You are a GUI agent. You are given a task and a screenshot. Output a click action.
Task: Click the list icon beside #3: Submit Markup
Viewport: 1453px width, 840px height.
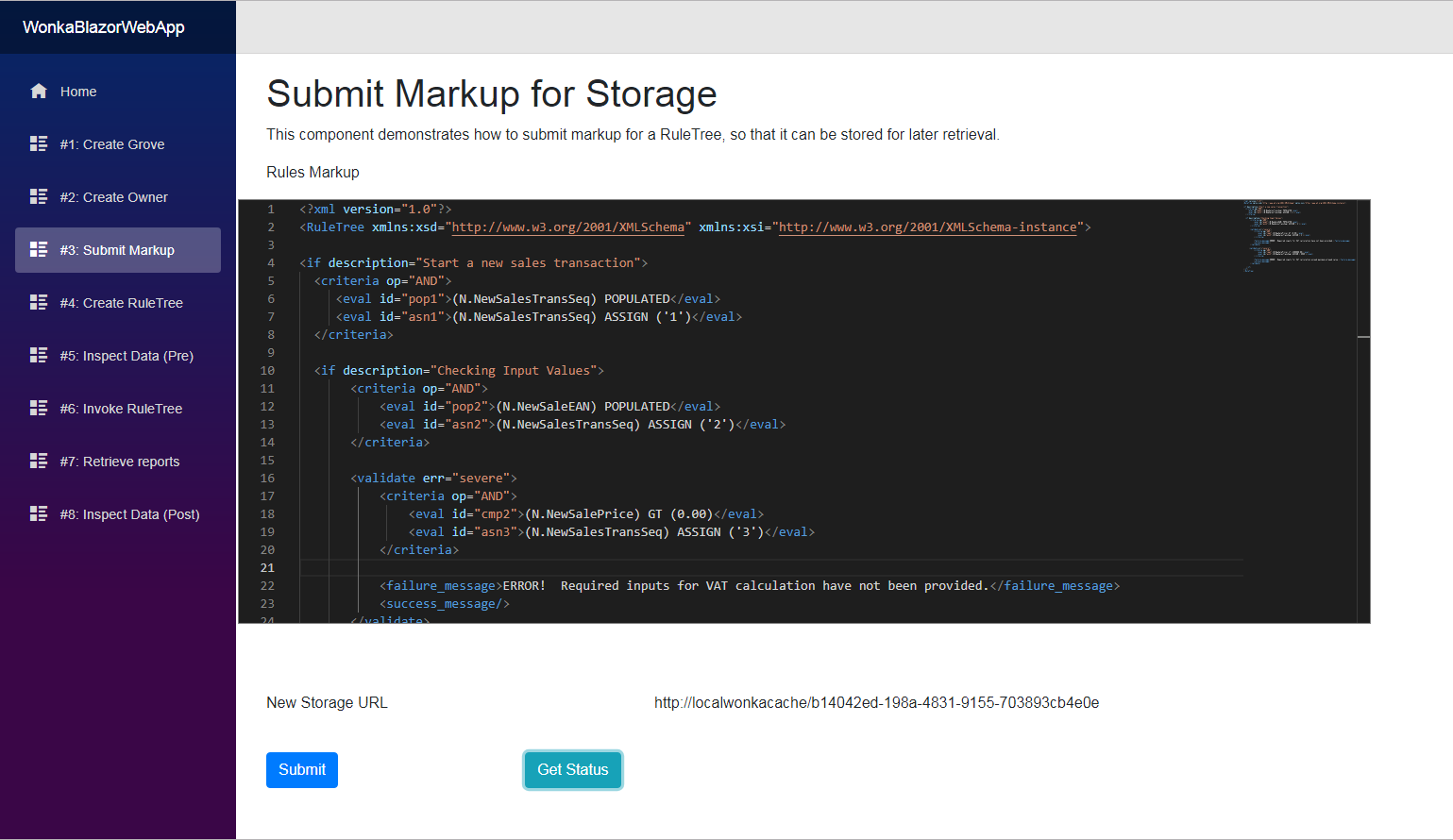39,250
